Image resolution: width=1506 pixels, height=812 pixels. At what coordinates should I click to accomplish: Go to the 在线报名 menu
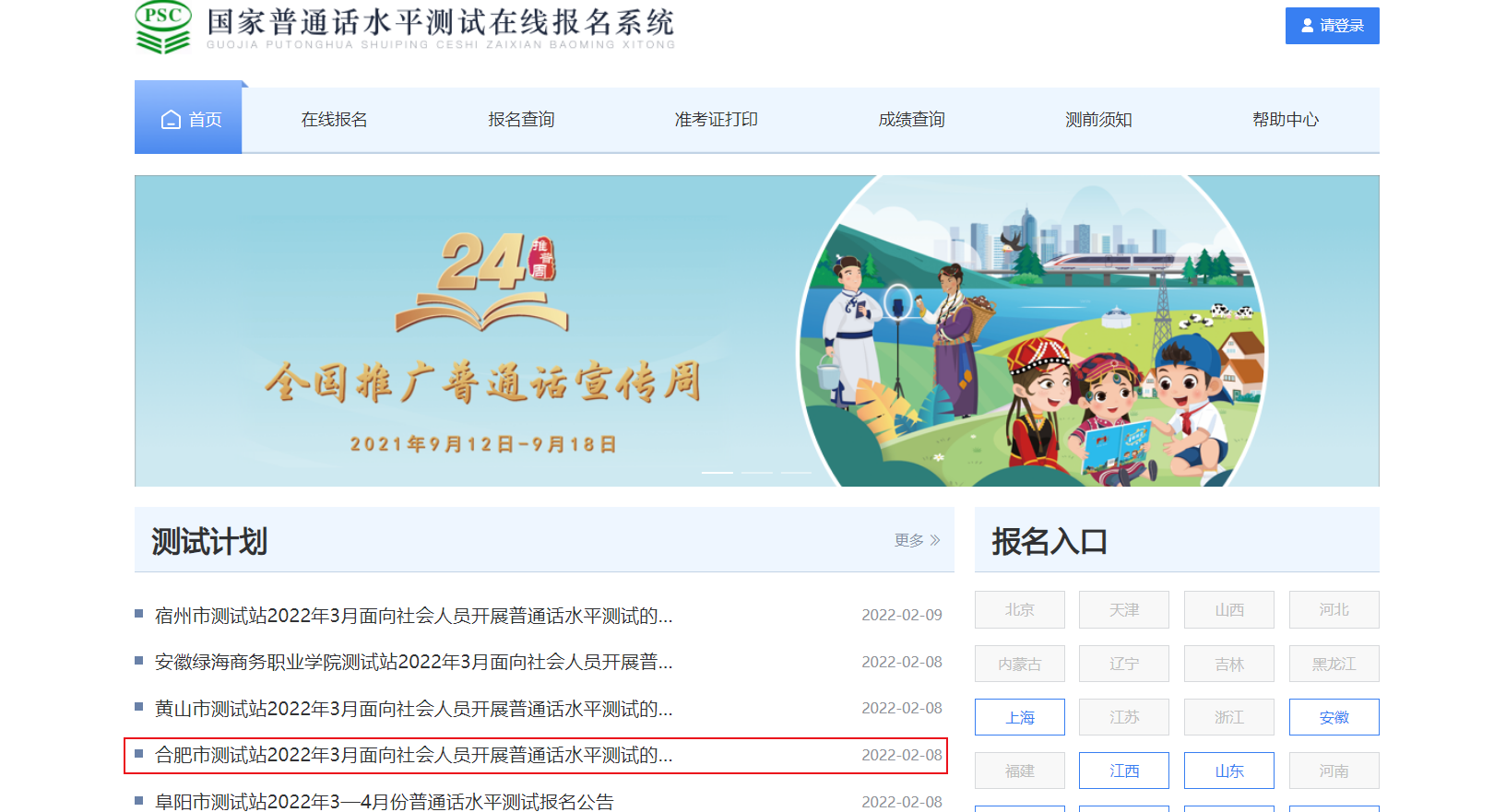(334, 120)
